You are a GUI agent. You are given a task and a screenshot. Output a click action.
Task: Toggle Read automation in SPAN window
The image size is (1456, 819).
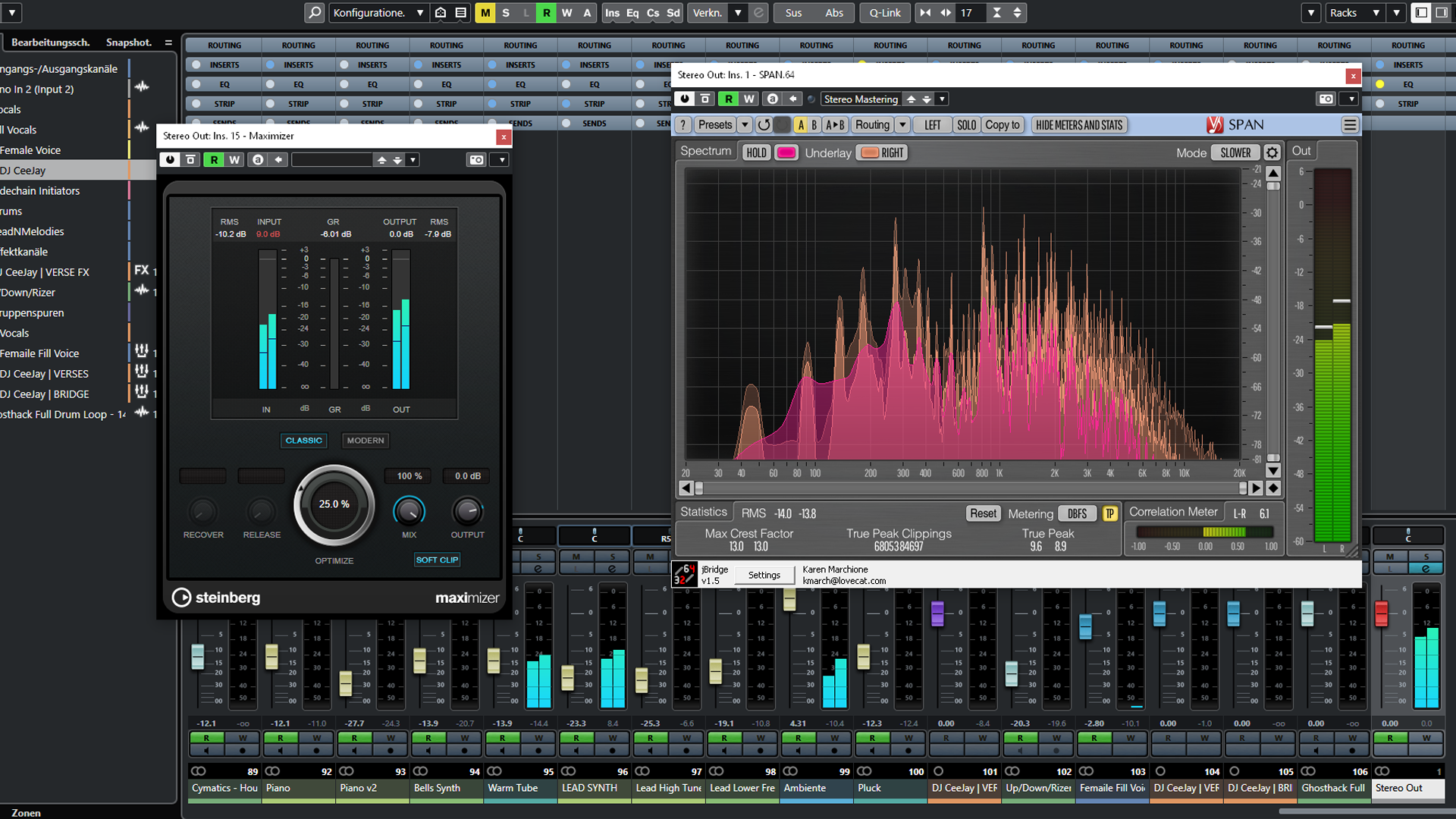(x=729, y=99)
